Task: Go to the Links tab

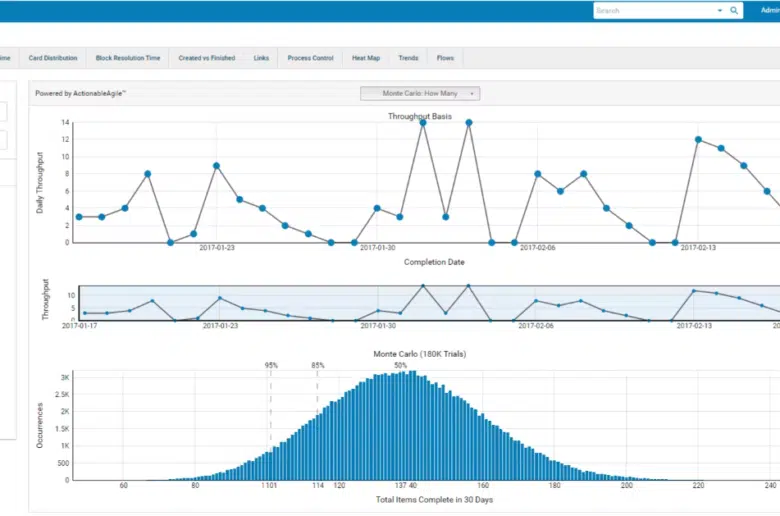Action: tap(261, 58)
